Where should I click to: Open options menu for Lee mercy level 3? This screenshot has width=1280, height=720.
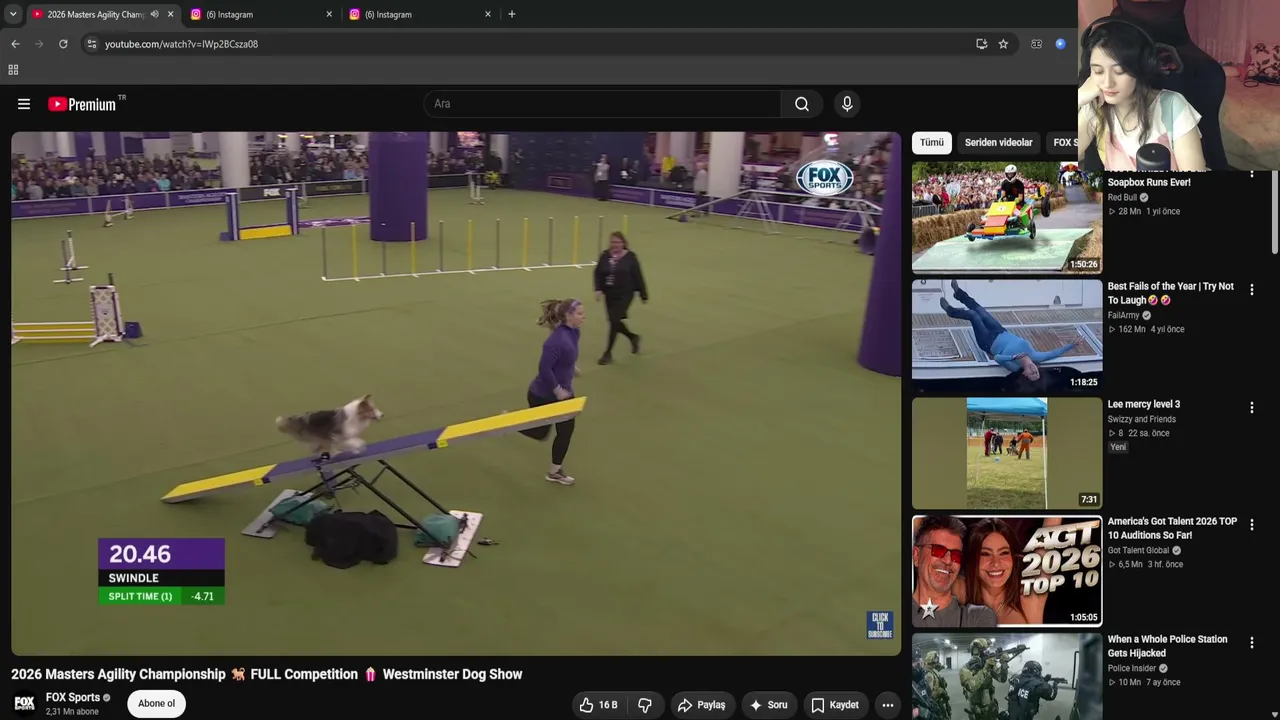pos(1251,408)
